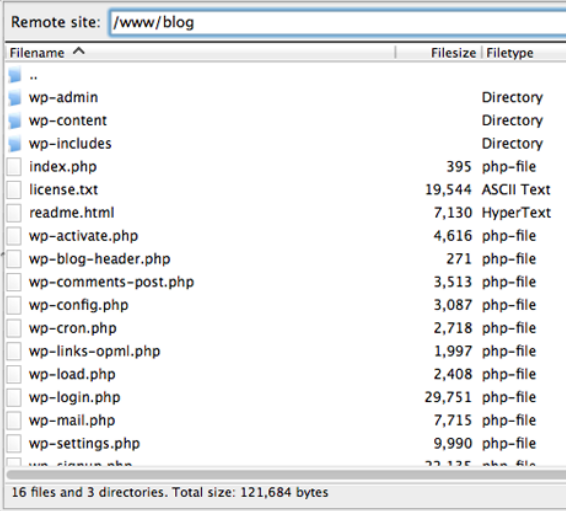Screen dimensions: 566x511
Task: Click the Directory filetype of wp-admin
Action: coord(512,97)
